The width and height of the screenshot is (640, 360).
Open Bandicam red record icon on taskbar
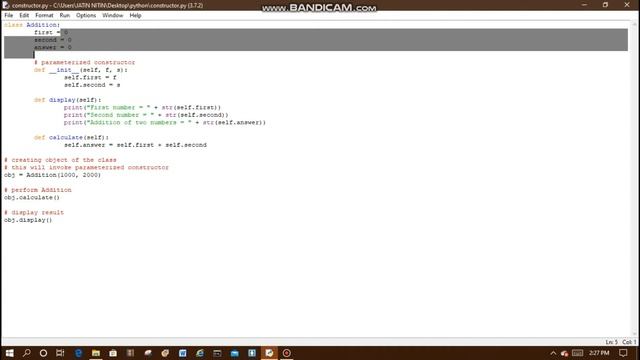point(287,353)
